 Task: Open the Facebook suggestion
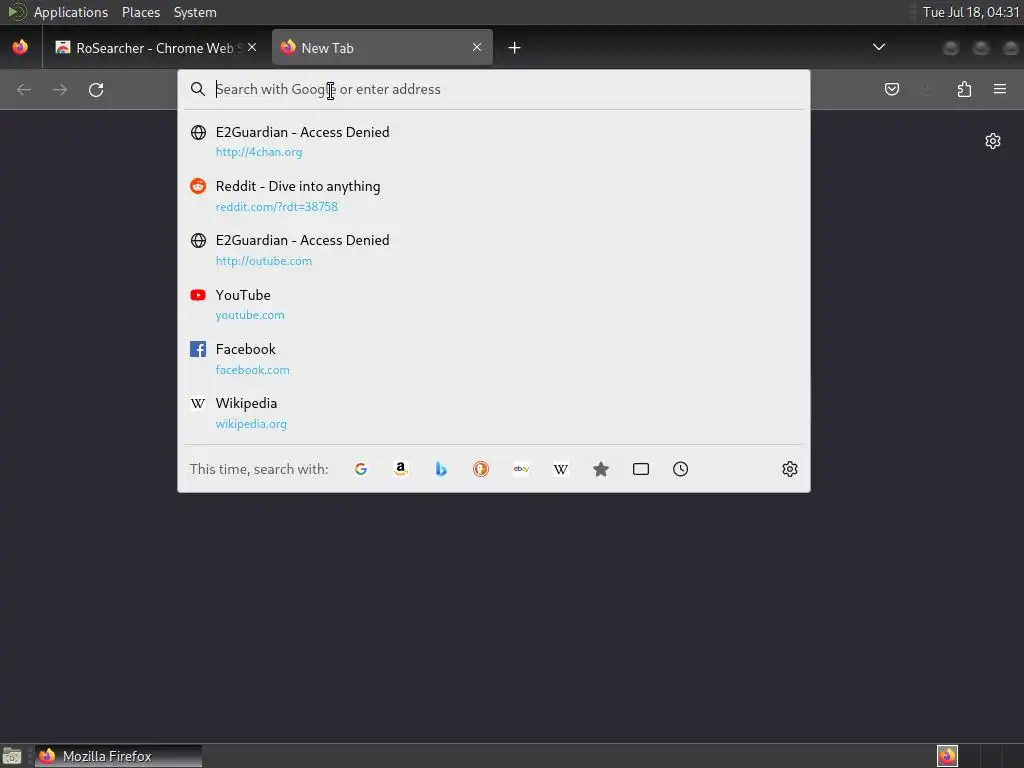tap(494, 359)
